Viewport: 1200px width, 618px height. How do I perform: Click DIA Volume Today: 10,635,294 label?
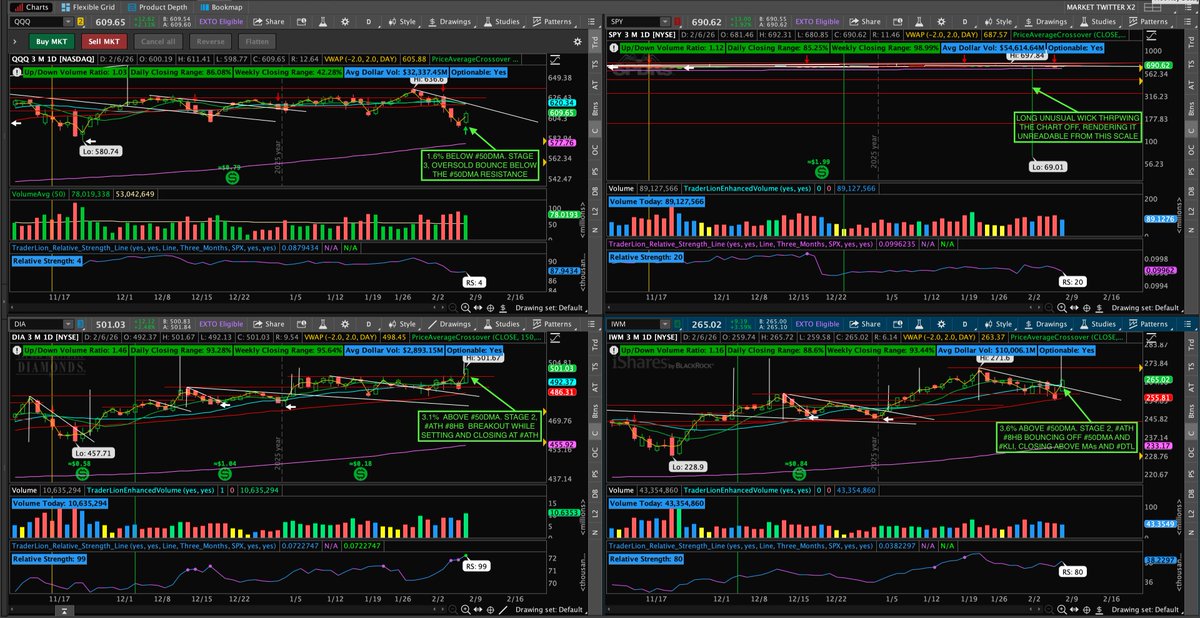pos(62,503)
